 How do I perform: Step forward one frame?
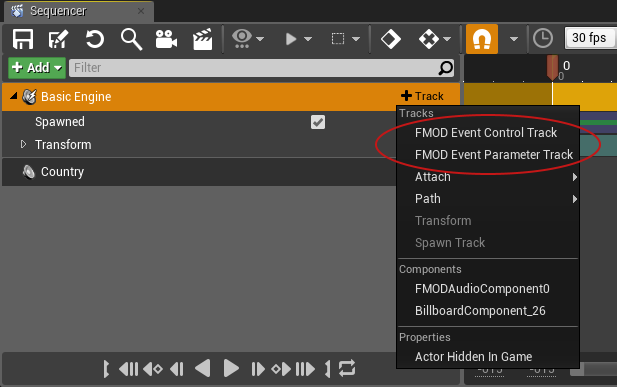click(257, 369)
